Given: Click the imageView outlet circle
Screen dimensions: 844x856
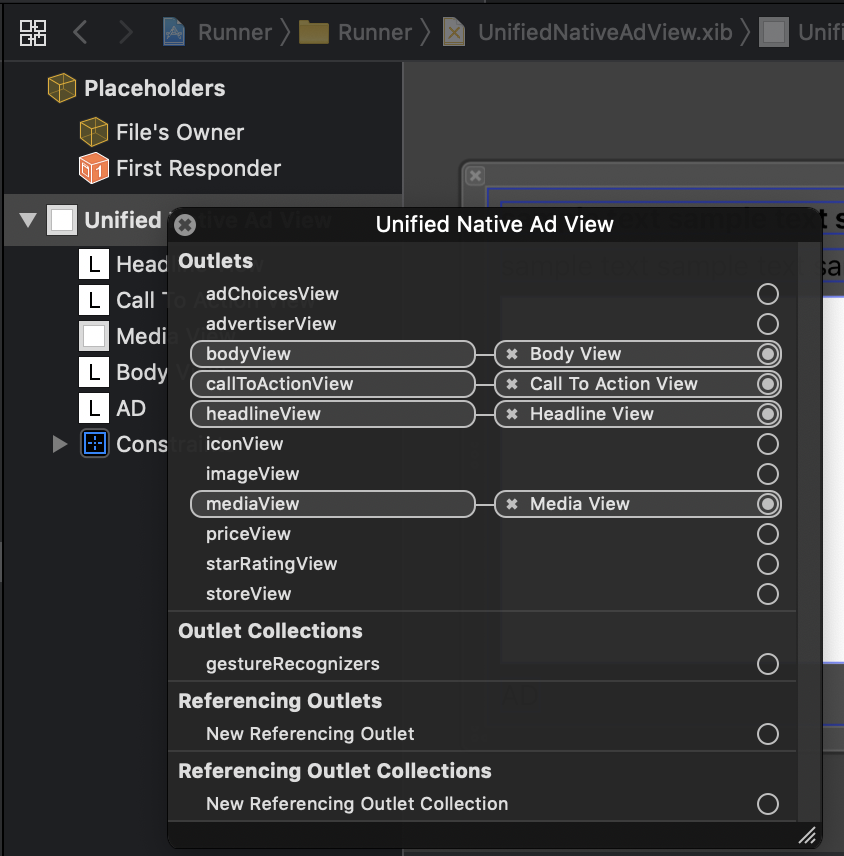Looking at the screenshot, I should click(x=768, y=474).
